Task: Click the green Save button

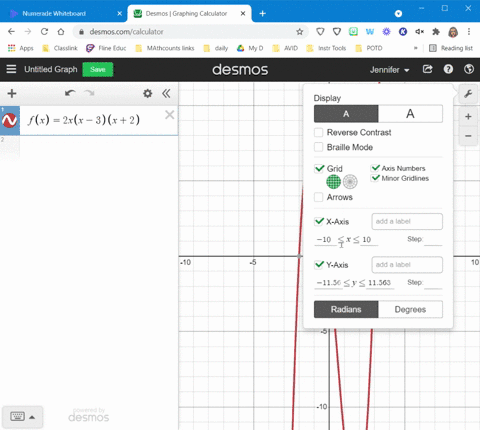Action: coord(98,69)
